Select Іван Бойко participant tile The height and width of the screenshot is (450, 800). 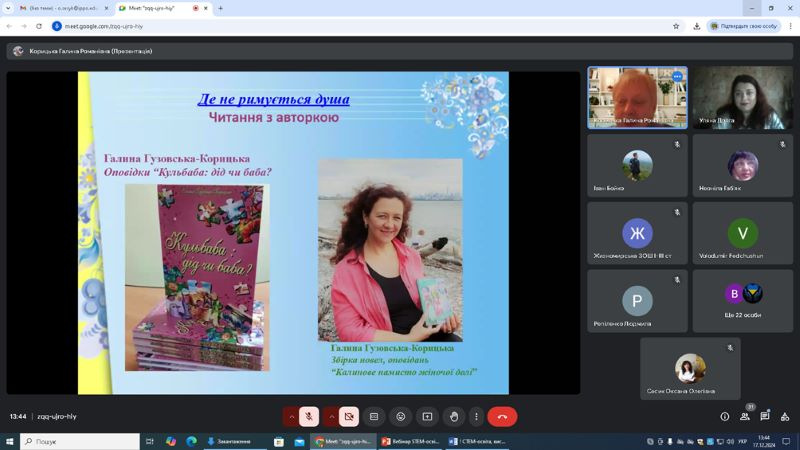pos(637,165)
